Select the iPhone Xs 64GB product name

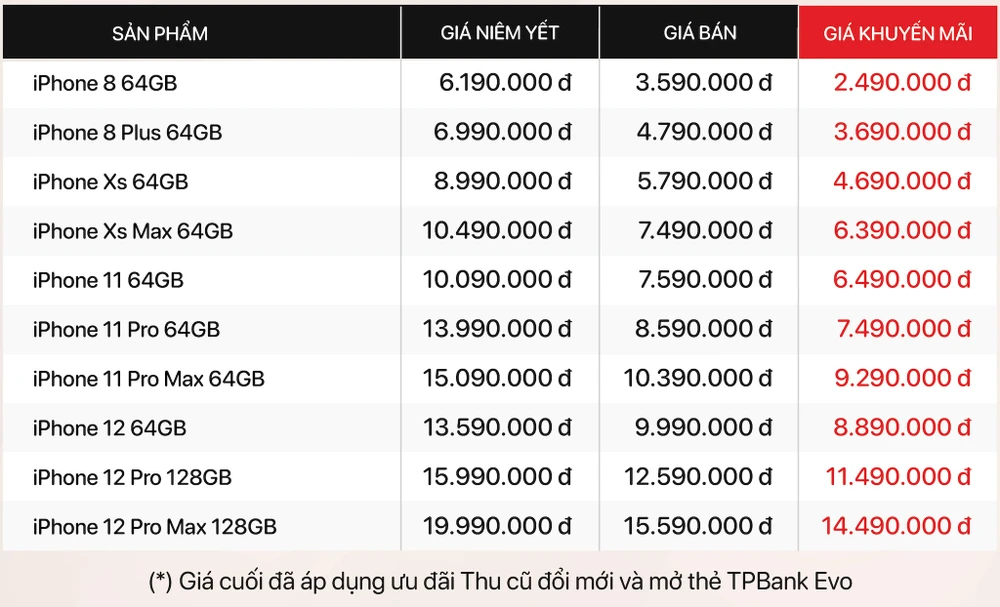(x=110, y=182)
